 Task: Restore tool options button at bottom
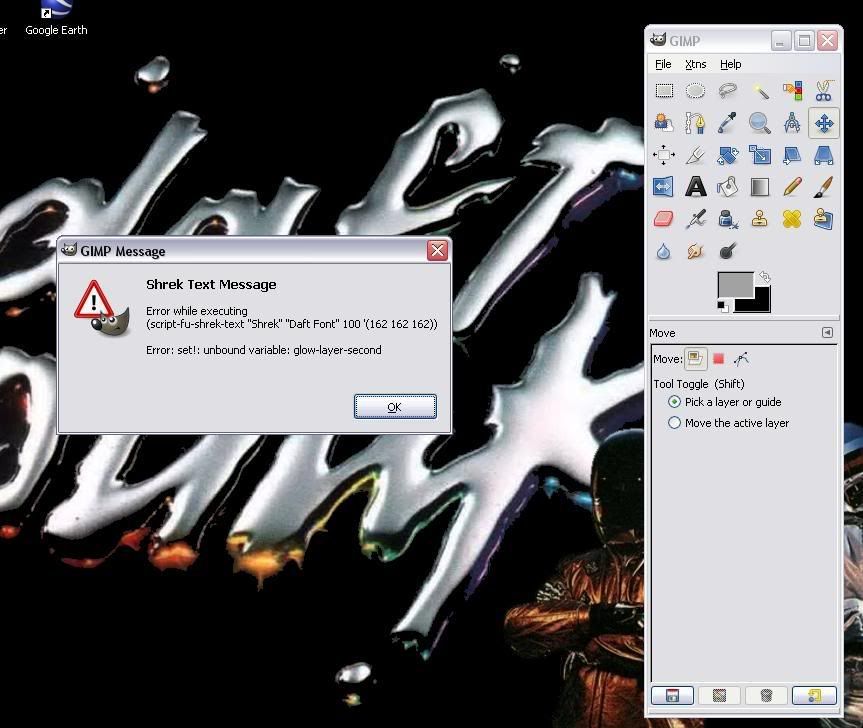[719, 696]
